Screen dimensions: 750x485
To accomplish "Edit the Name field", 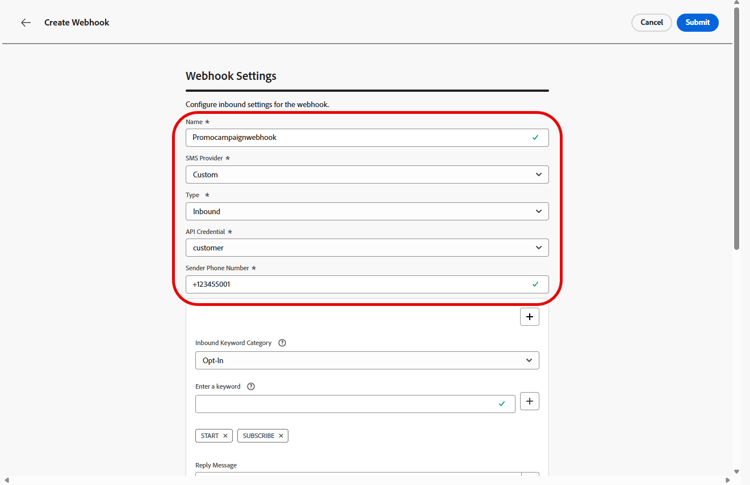I will (x=360, y=138).
